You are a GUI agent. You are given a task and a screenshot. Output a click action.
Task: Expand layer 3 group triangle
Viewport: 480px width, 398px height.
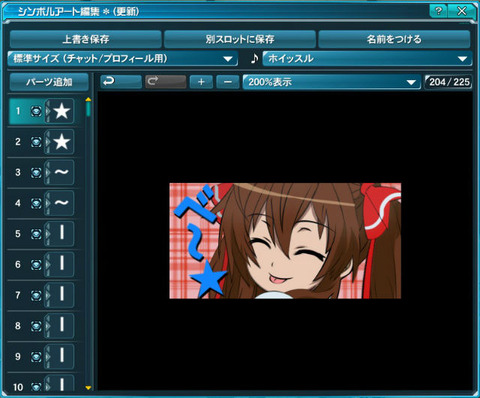[47, 173]
